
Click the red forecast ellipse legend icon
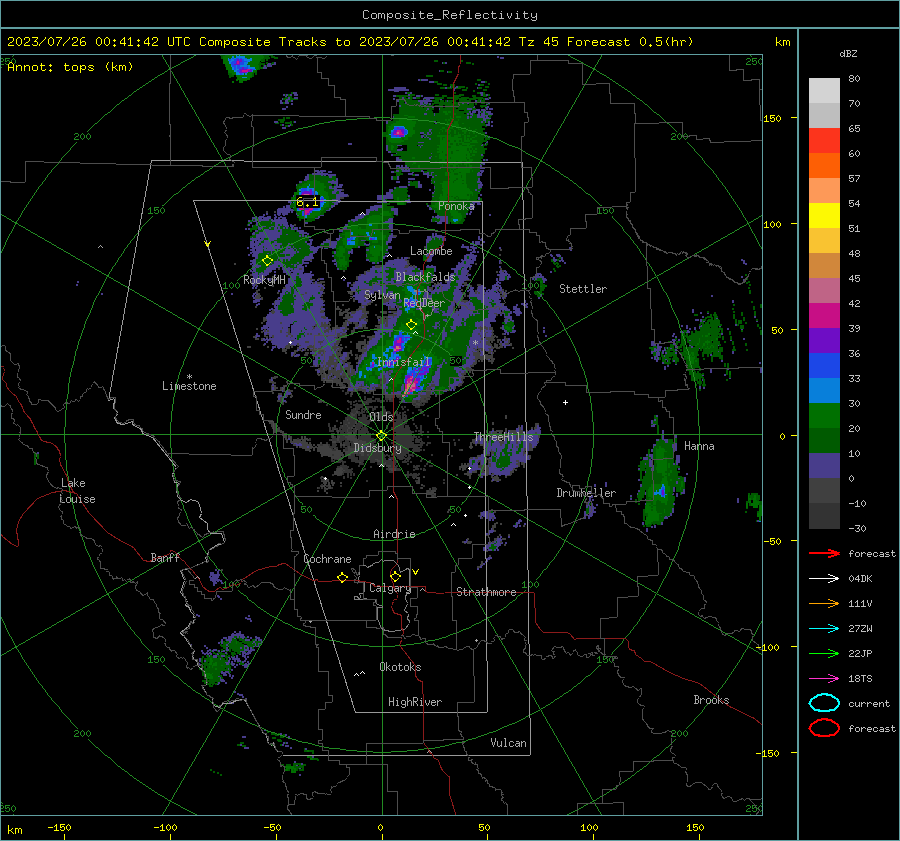(824, 728)
